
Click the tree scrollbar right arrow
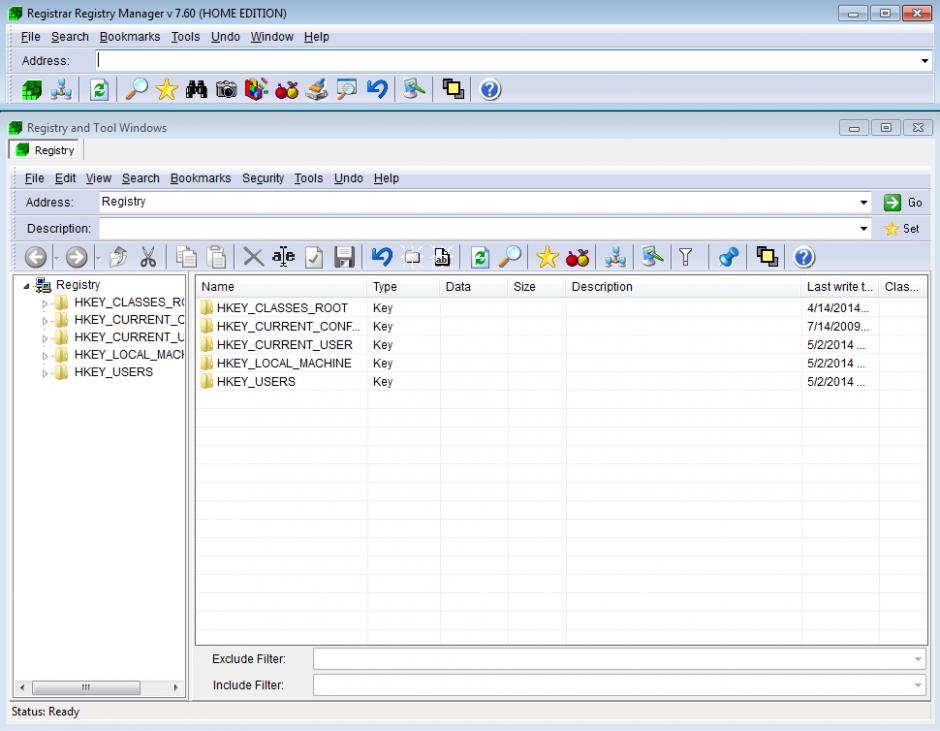tap(176, 687)
